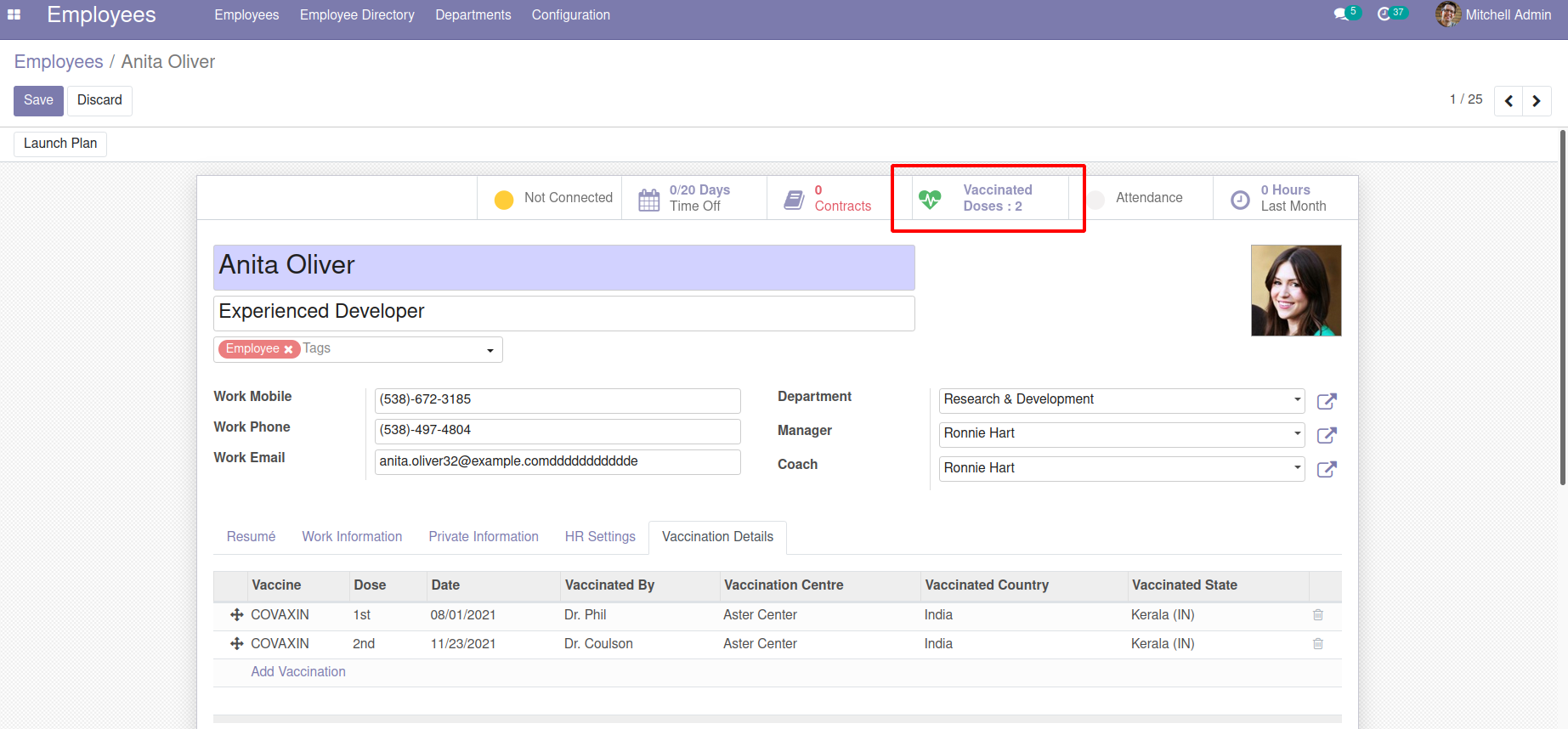Click the Work Mobile input field
The width and height of the screenshot is (1568, 729).
558,400
